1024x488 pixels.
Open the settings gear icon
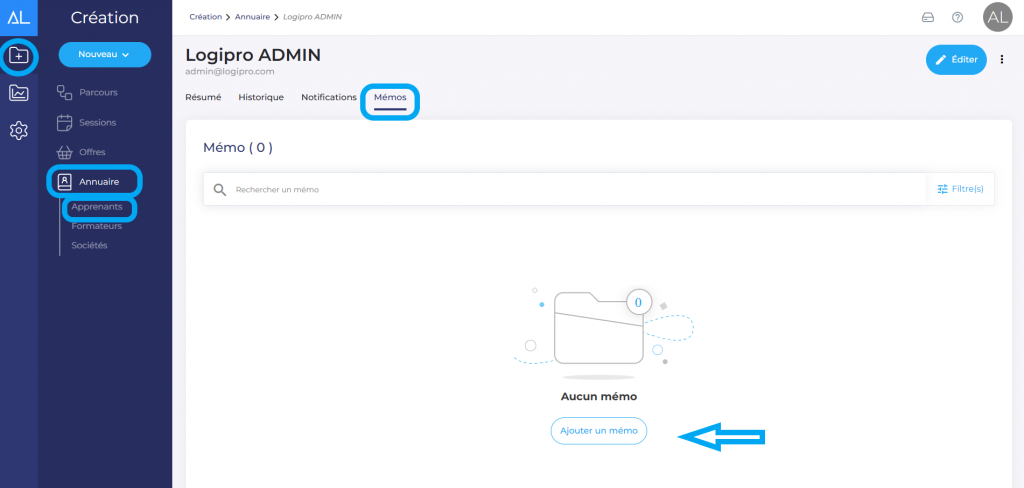point(19,131)
